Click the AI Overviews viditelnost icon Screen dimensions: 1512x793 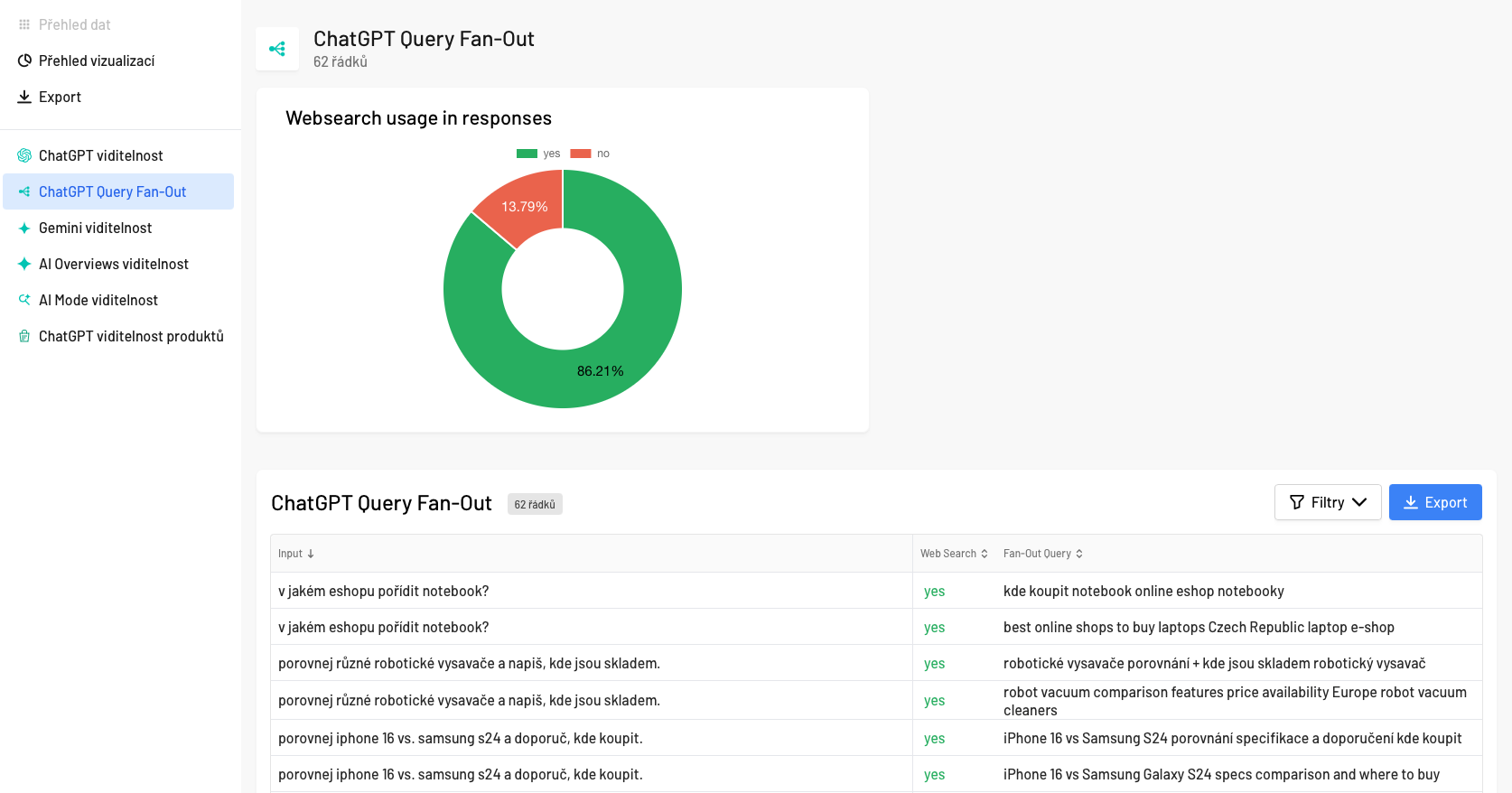point(24,264)
